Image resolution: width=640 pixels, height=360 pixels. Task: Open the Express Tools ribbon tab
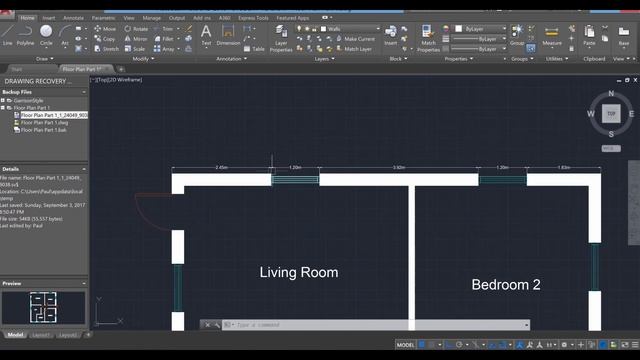coord(253,18)
